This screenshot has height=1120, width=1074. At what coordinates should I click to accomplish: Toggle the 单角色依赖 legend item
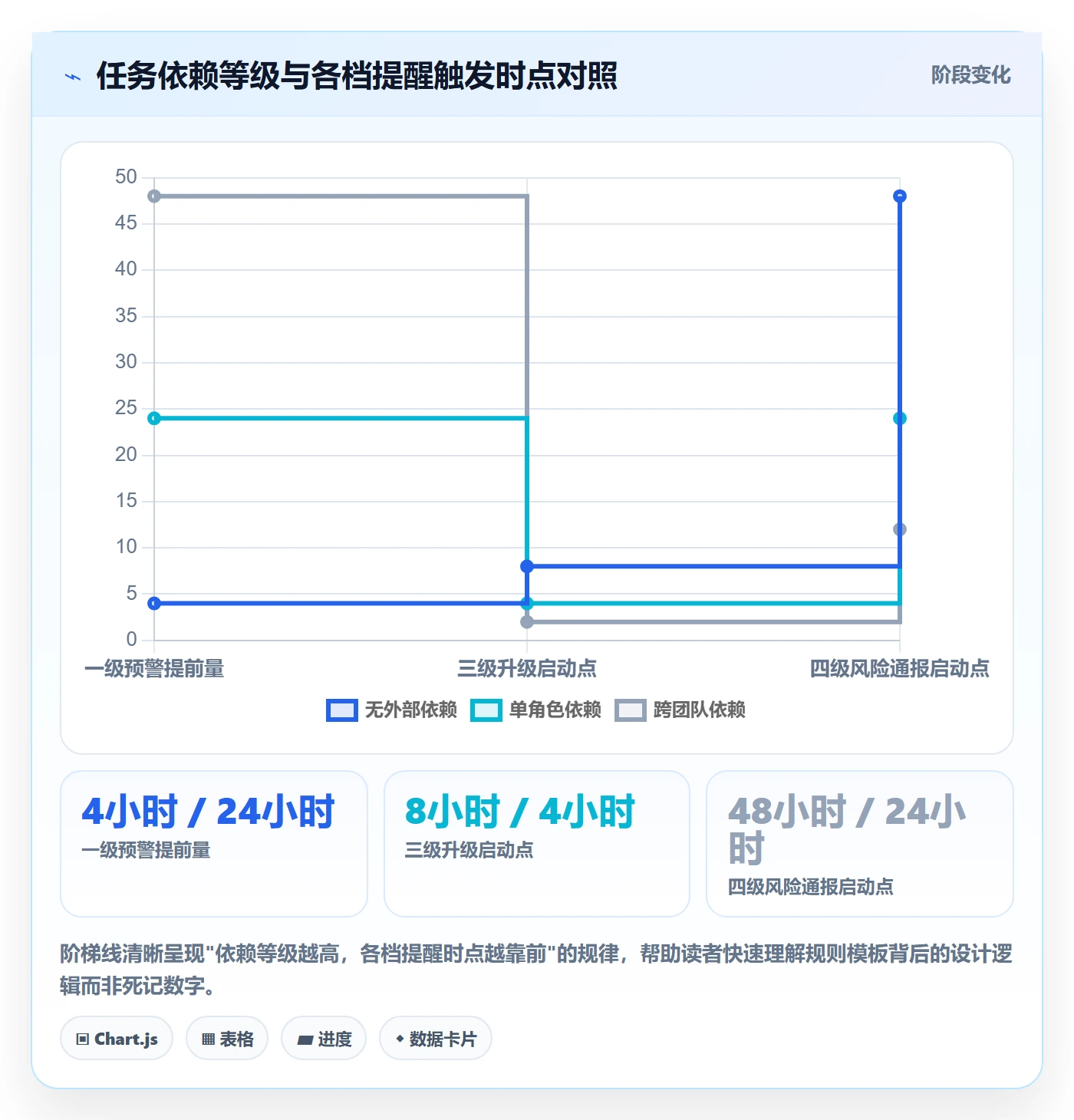pyautogui.click(x=535, y=710)
